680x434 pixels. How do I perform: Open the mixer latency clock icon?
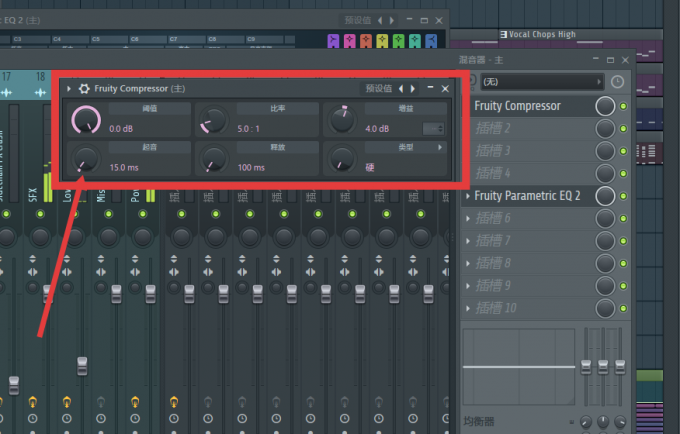tap(617, 82)
